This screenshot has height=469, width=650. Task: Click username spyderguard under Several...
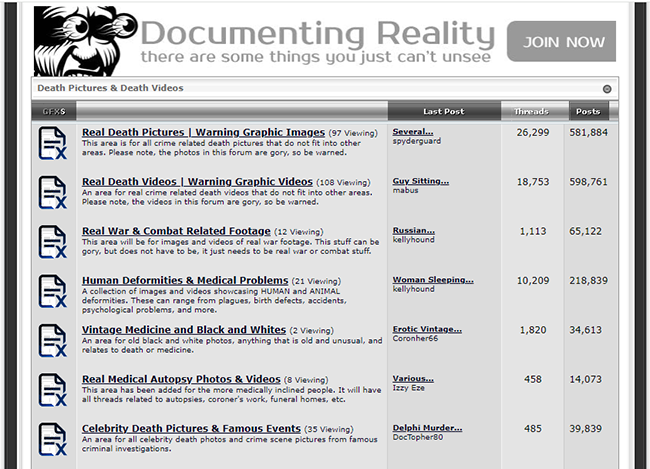pos(417,141)
